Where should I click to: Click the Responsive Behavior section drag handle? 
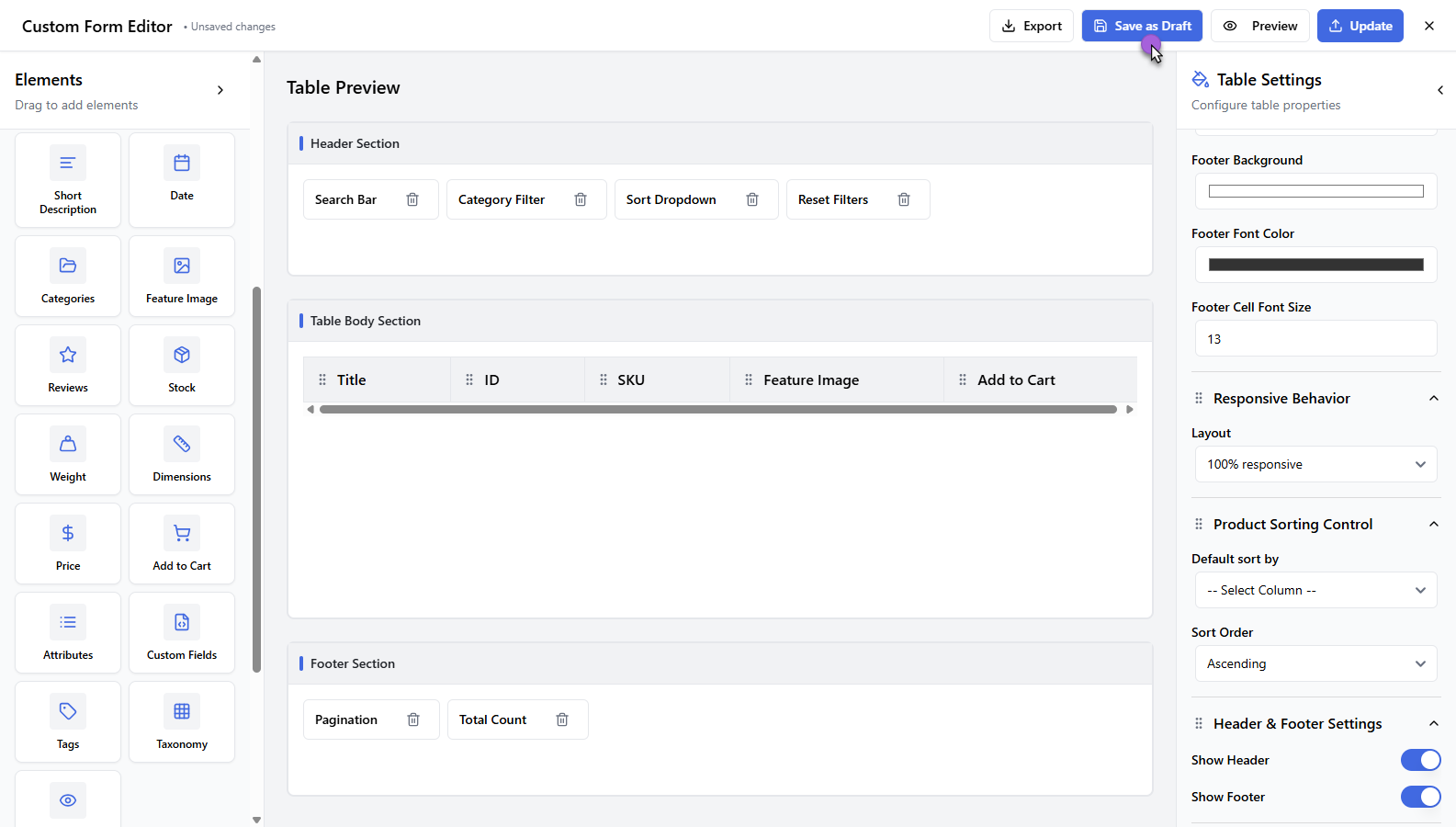[x=1199, y=398]
